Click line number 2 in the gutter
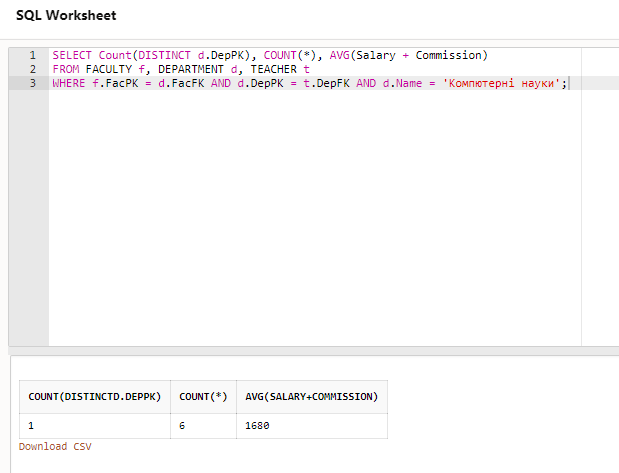619x473 pixels. coord(32,69)
